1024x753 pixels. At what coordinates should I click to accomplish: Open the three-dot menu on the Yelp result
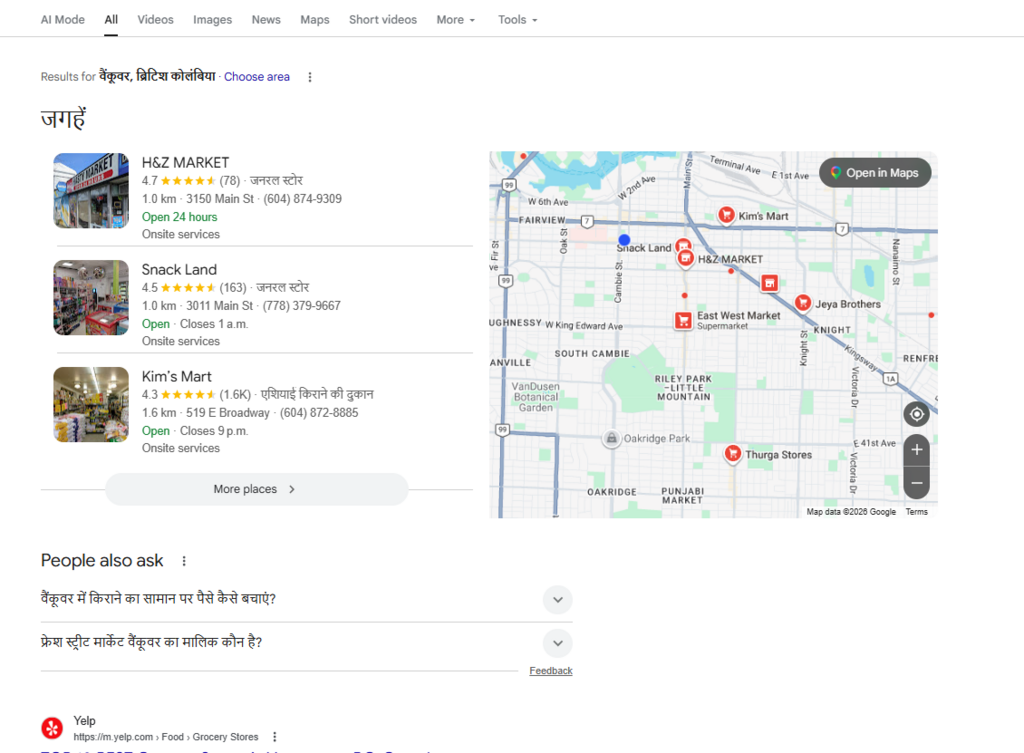[x=275, y=736]
